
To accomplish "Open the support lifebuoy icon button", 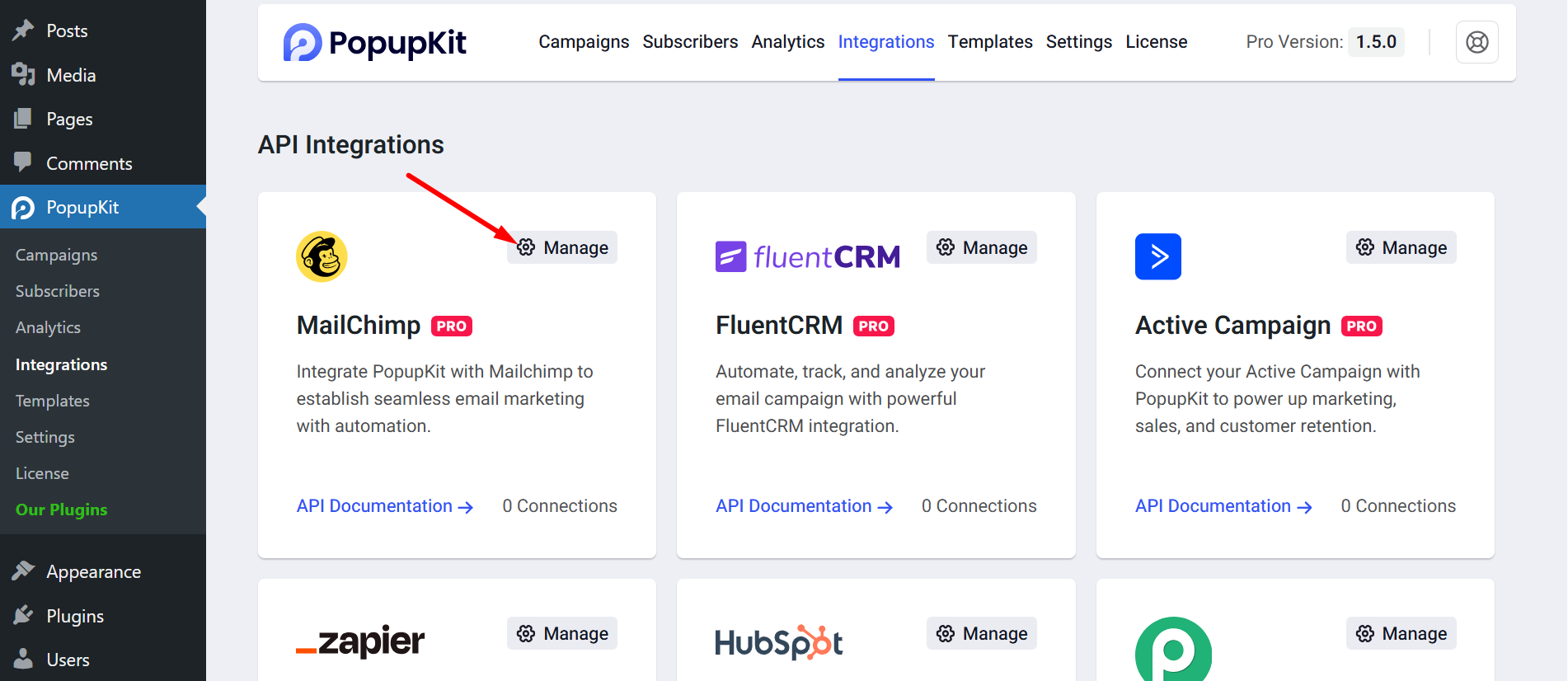I will [x=1476, y=42].
